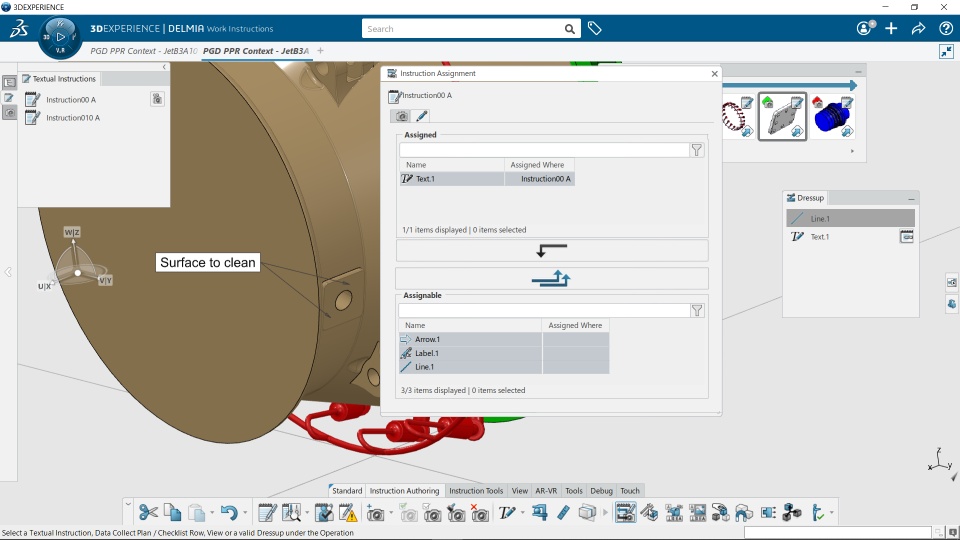960x540 pixels.
Task: Click the Share arrow icon
Action: (918, 28)
